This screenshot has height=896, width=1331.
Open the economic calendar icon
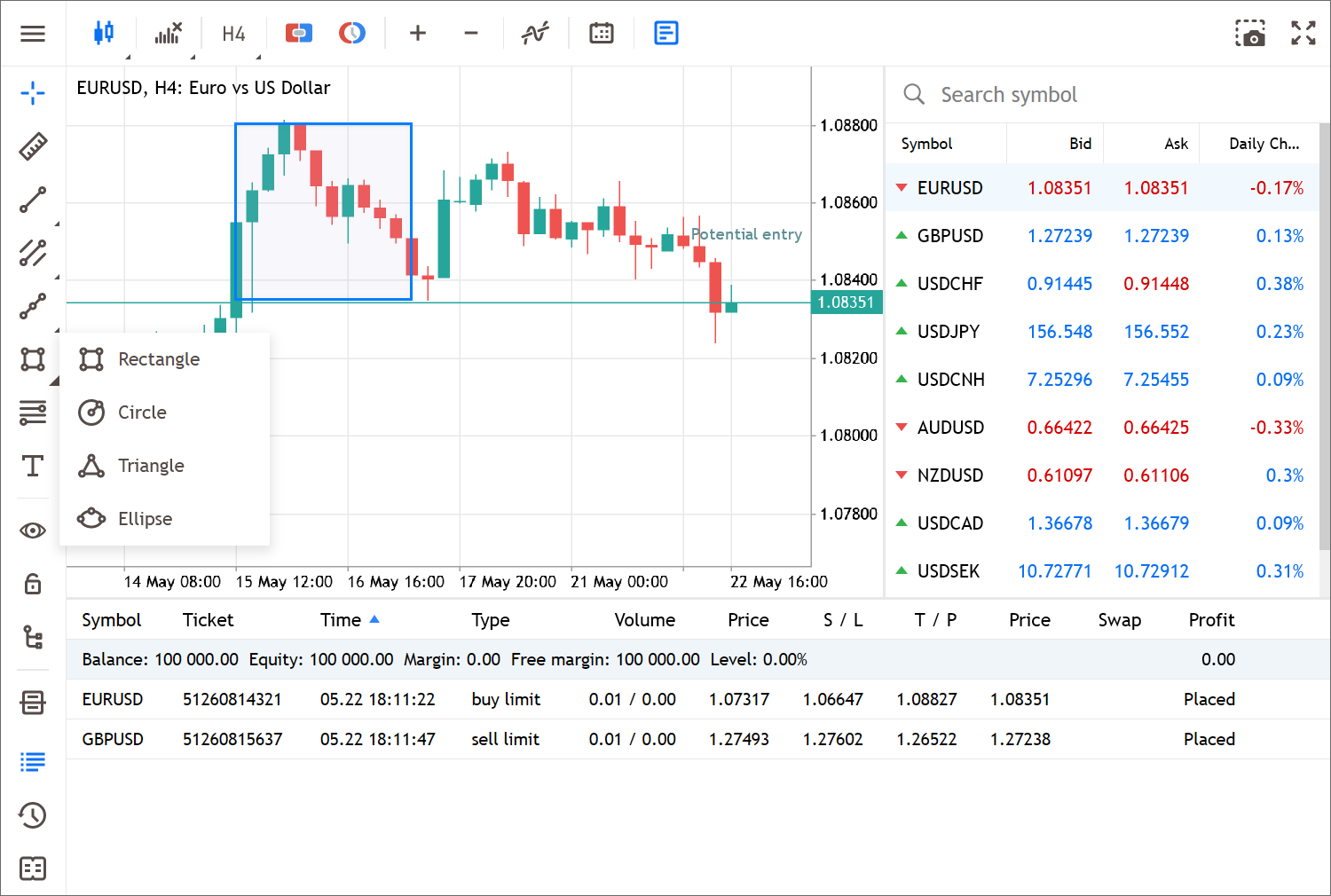(602, 34)
